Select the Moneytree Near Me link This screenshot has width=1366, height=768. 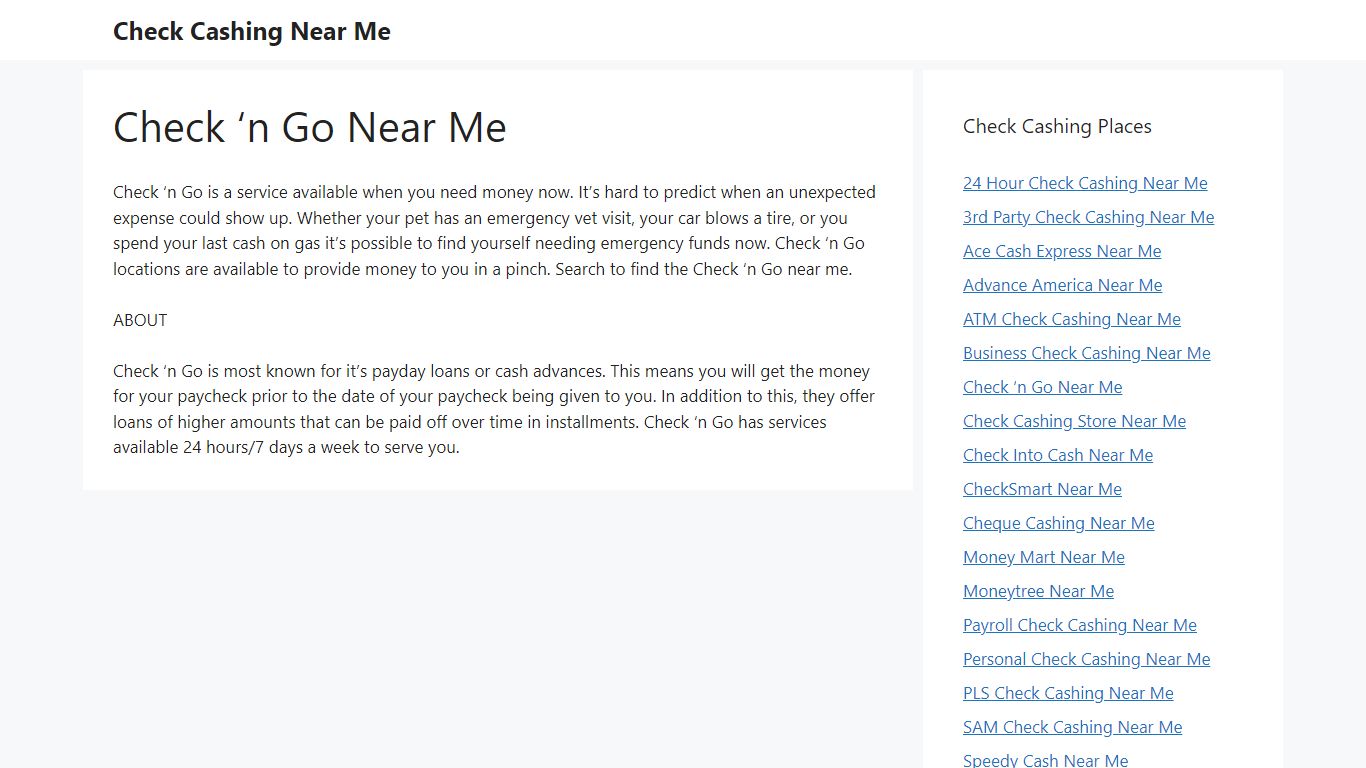(1038, 591)
